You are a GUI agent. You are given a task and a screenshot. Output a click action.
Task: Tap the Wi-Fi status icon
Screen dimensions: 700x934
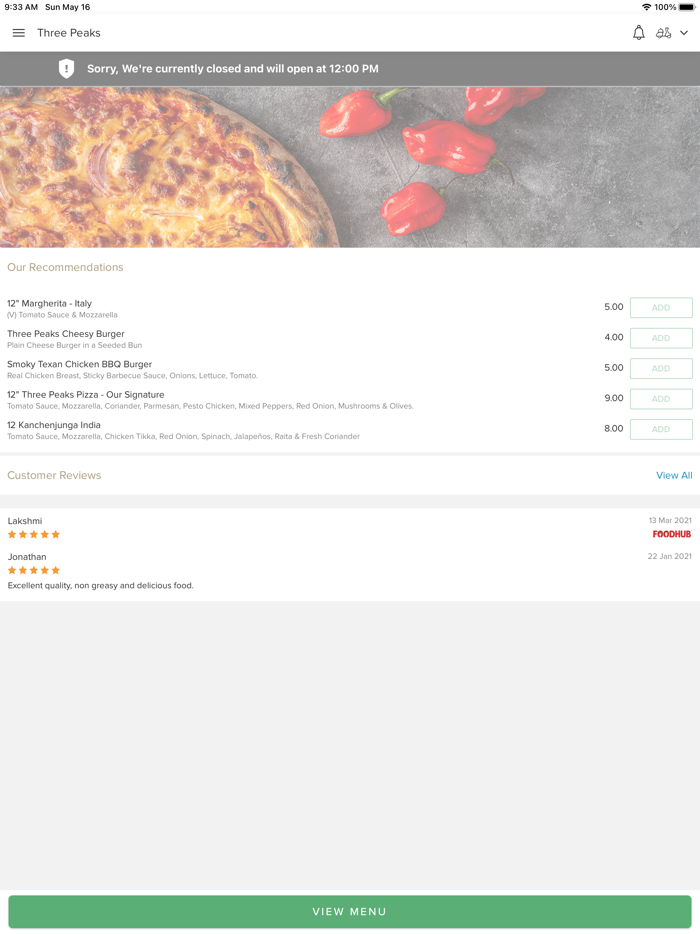[x=646, y=7]
